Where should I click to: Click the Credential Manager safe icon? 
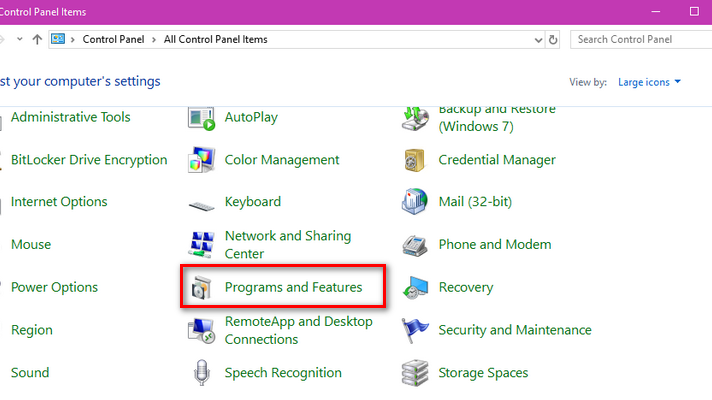[x=415, y=160]
